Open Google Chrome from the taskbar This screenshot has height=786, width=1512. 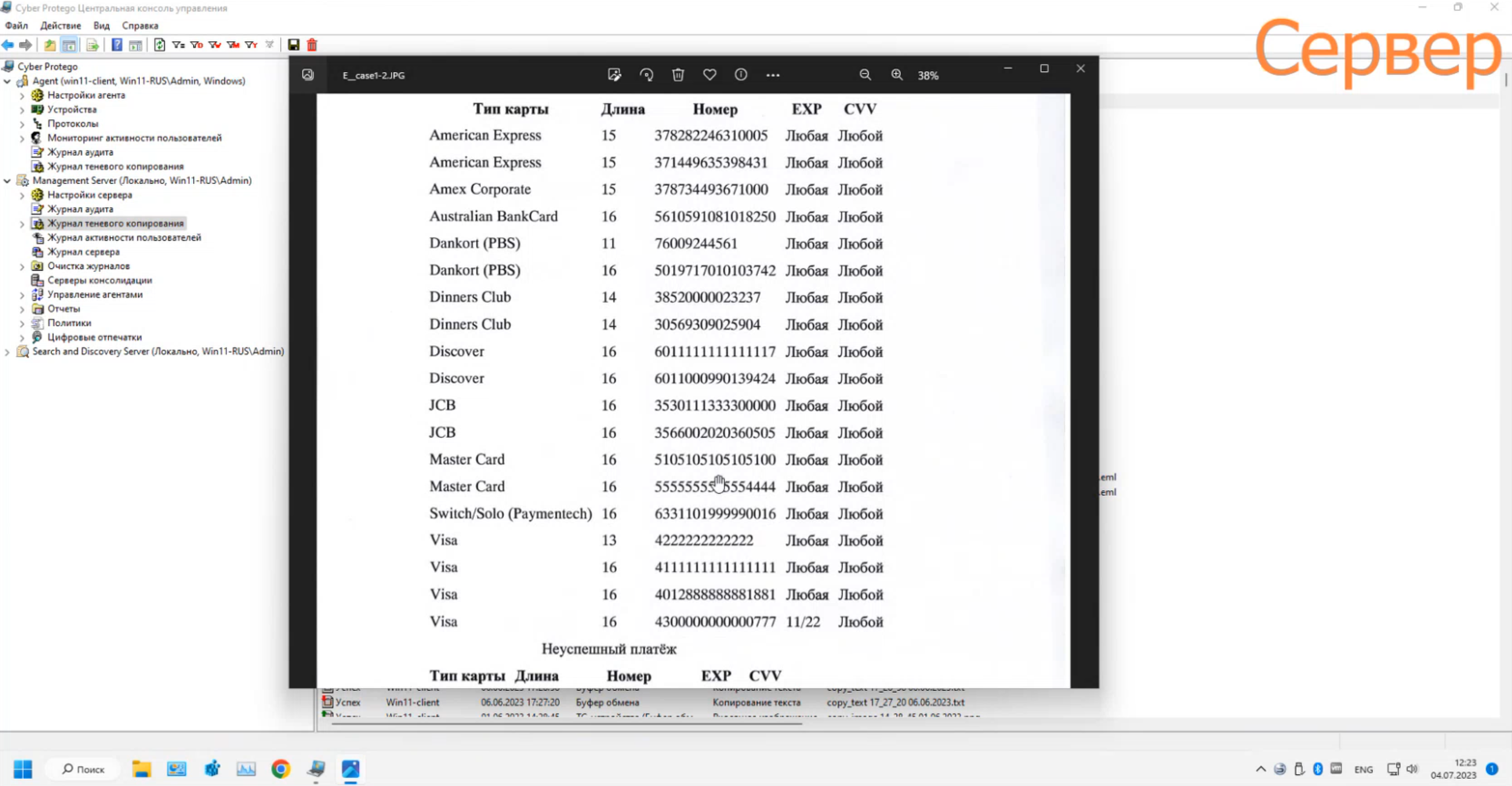click(x=281, y=769)
